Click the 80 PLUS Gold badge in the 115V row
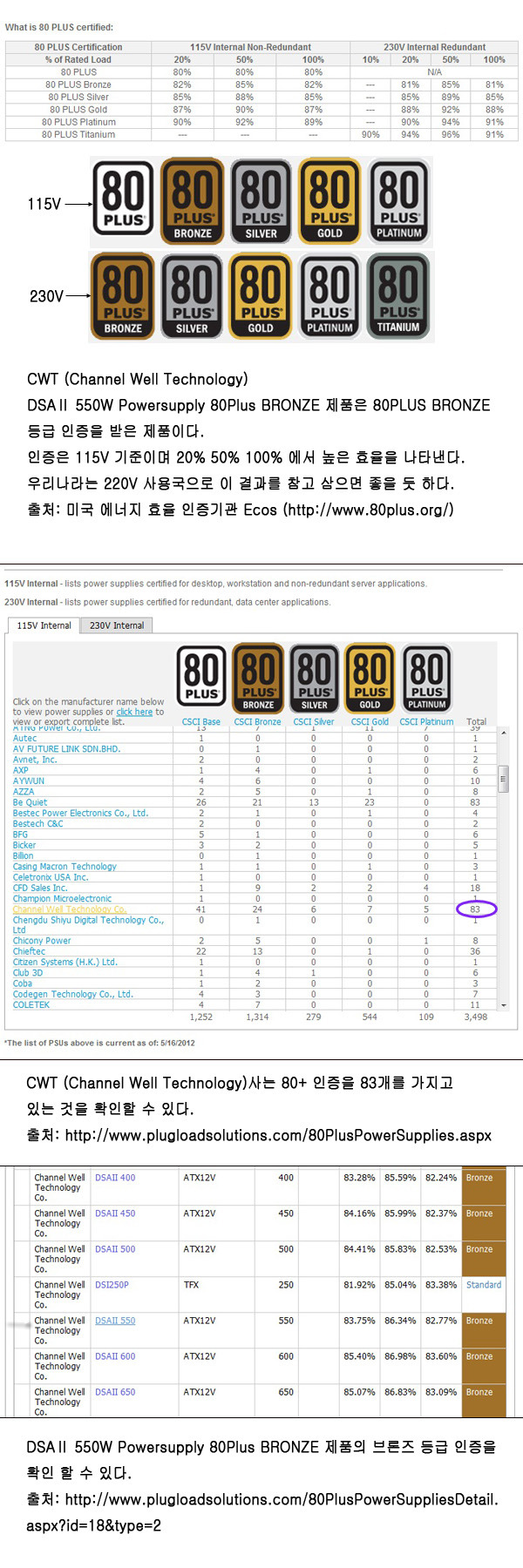 329,201
